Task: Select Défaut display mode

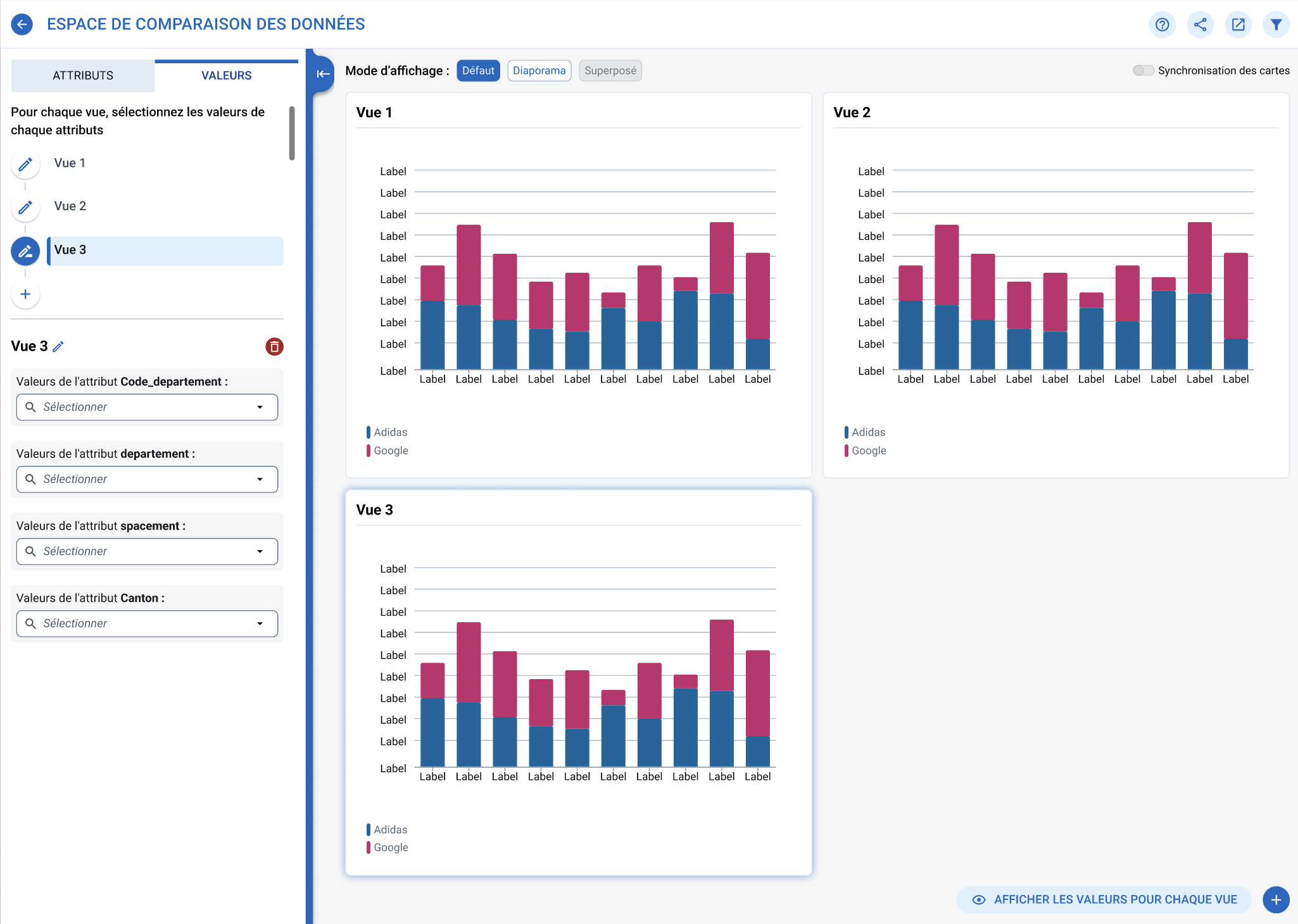Action: click(478, 71)
